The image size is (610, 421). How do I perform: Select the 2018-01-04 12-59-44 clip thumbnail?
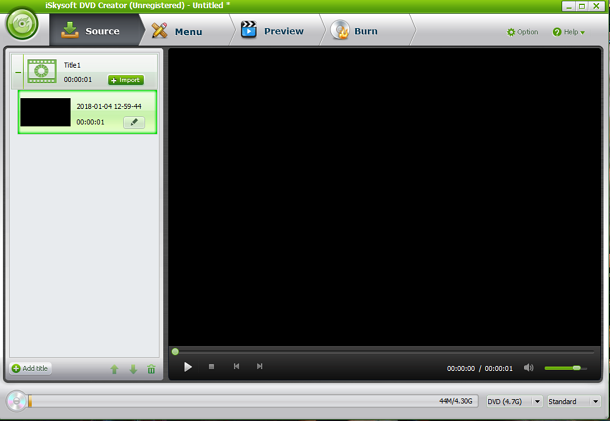click(45, 112)
